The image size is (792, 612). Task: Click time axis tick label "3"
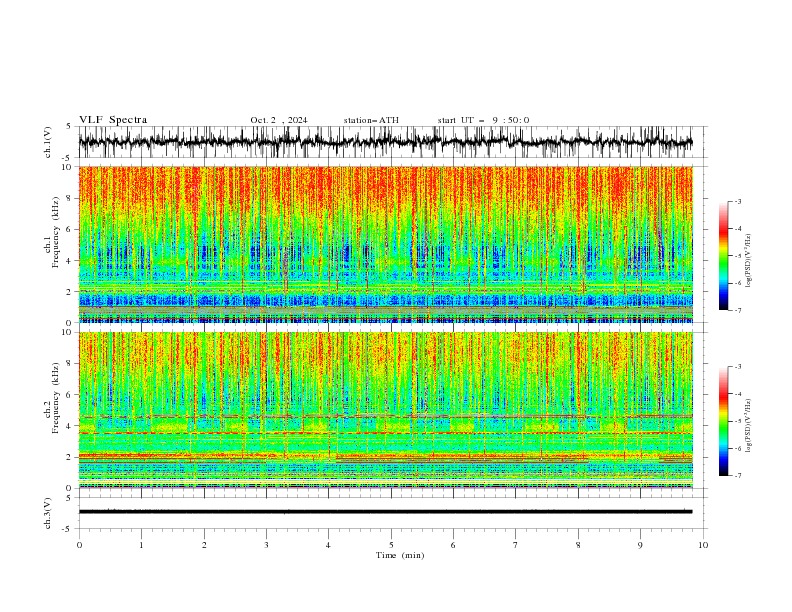pos(266,545)
